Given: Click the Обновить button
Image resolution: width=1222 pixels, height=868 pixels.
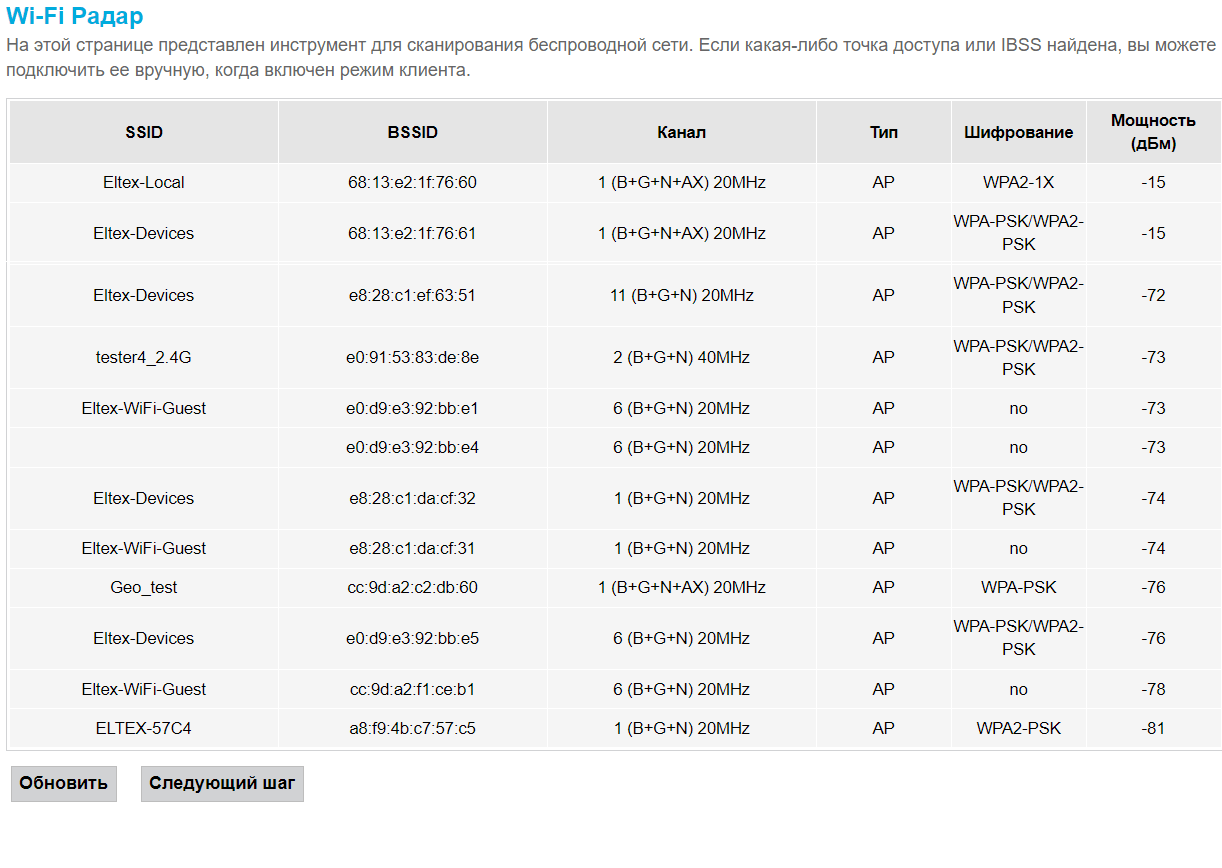Looking at the screenshot, I should pos(63,783).
